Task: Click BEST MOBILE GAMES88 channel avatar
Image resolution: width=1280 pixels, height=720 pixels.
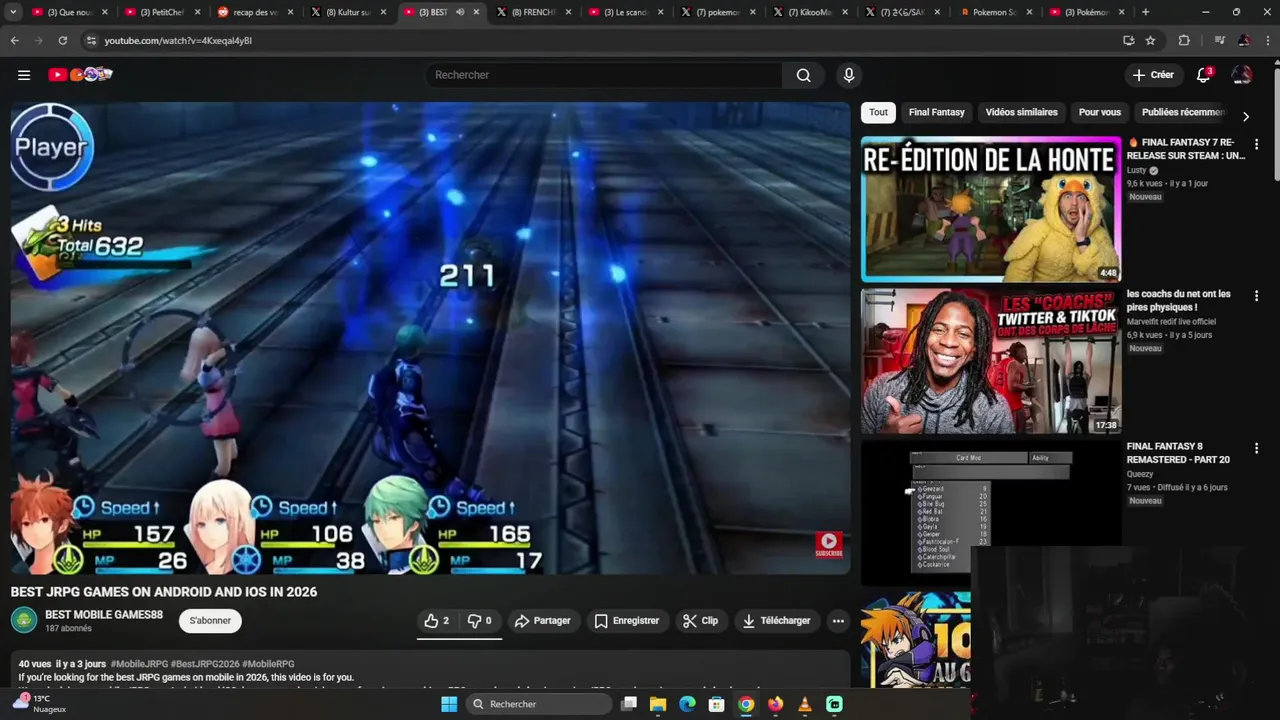Action: pos(24,620)
